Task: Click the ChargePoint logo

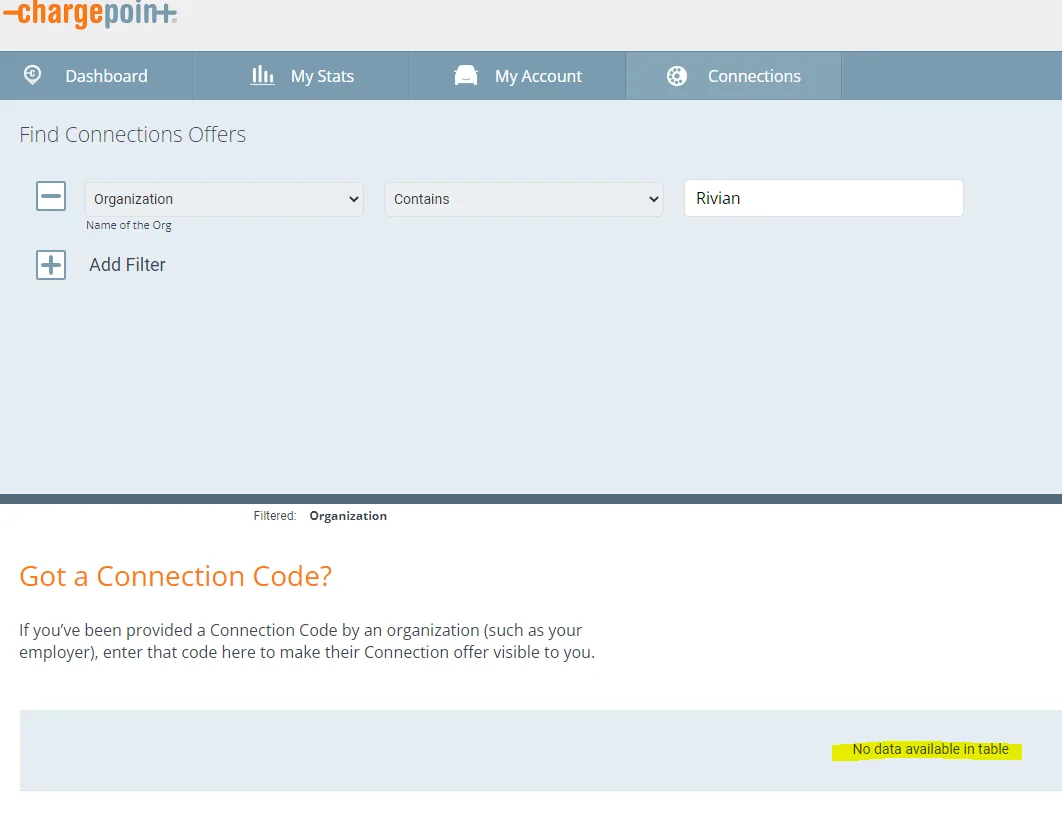Action: [x=90, y=14]
